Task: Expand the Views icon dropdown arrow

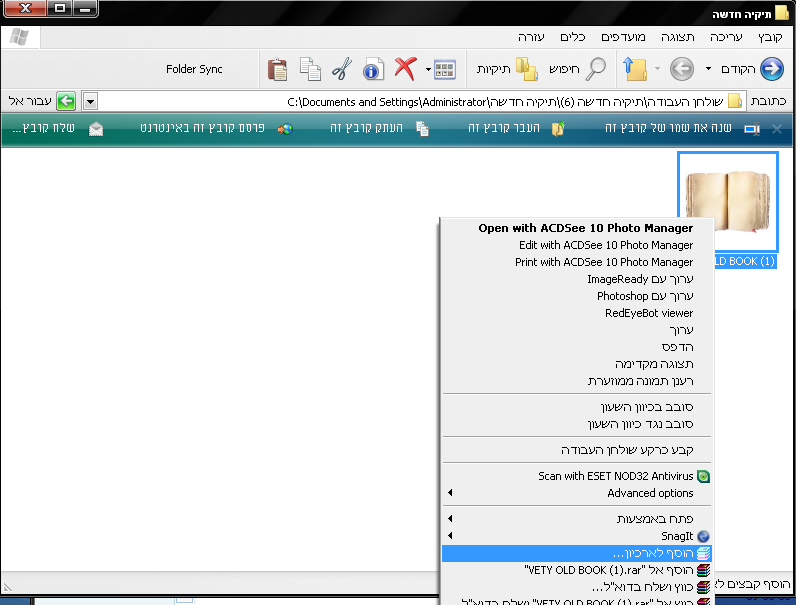Action: [428, 70]
